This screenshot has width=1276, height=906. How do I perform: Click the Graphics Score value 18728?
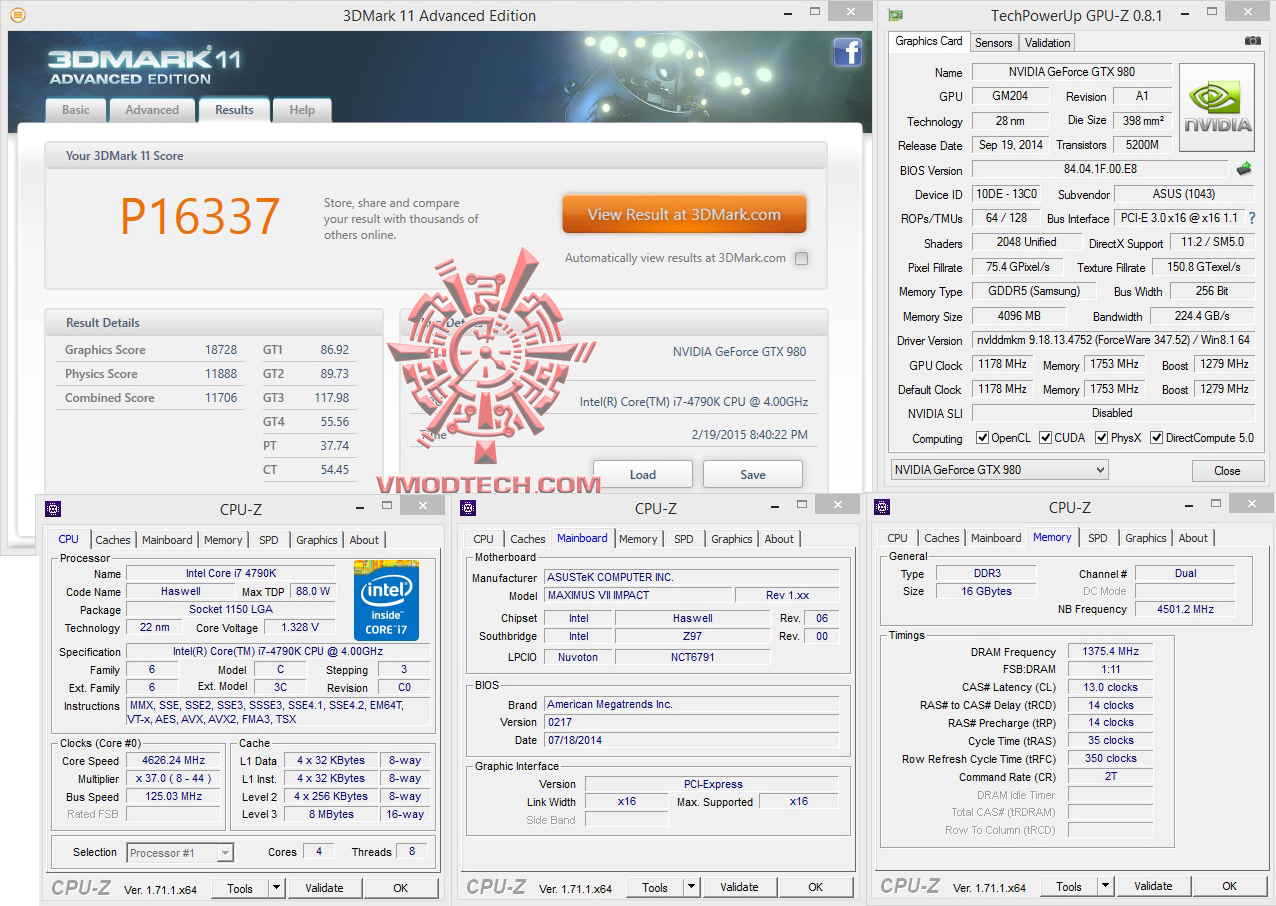point(222,350)
